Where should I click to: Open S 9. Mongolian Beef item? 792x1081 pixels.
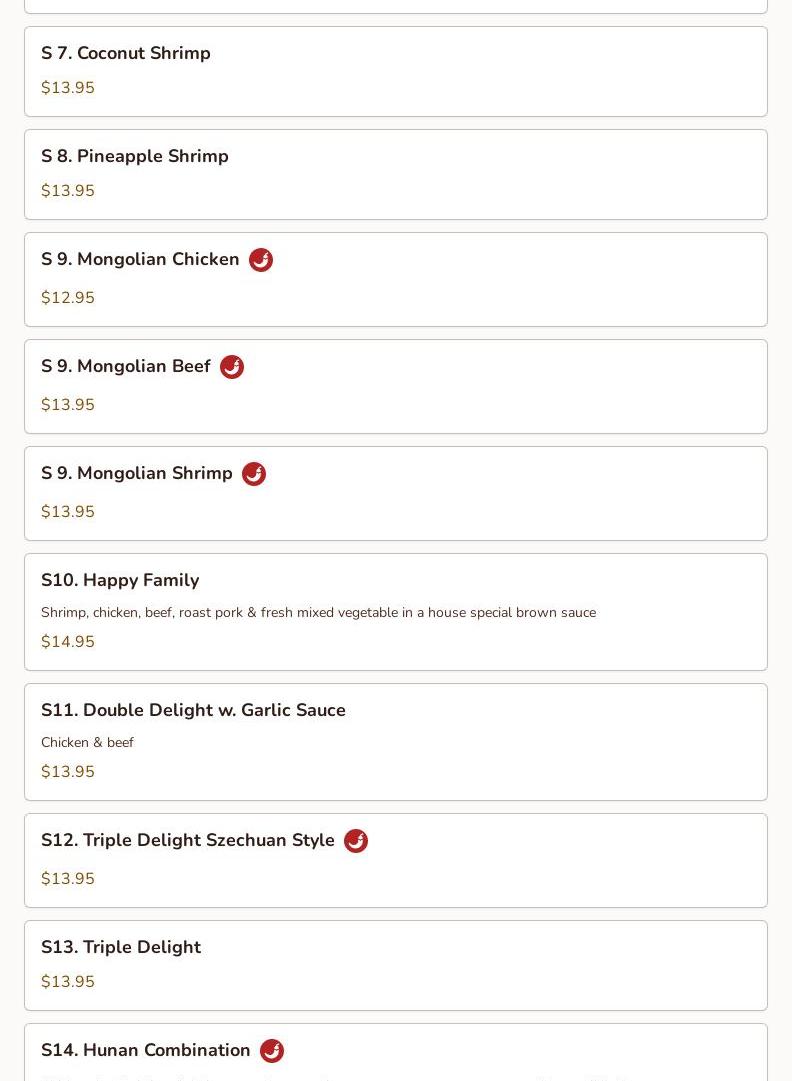(x=396, y=387)
